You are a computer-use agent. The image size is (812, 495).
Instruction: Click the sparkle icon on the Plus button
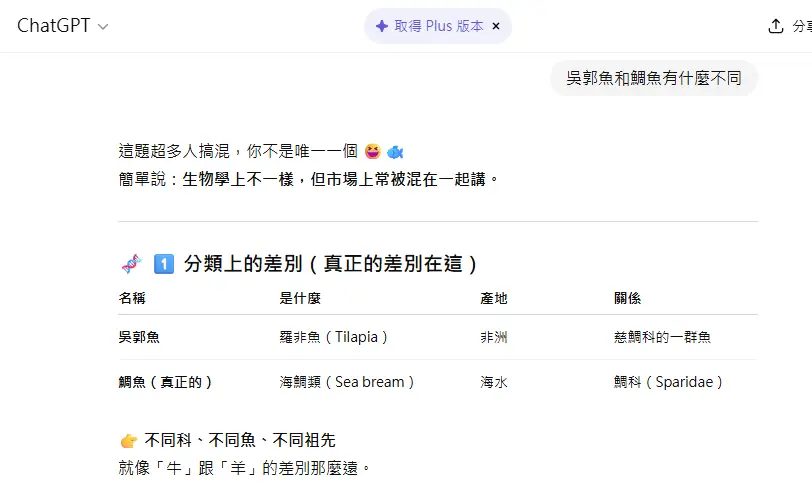pyautogui.click(x=382, y=26)
